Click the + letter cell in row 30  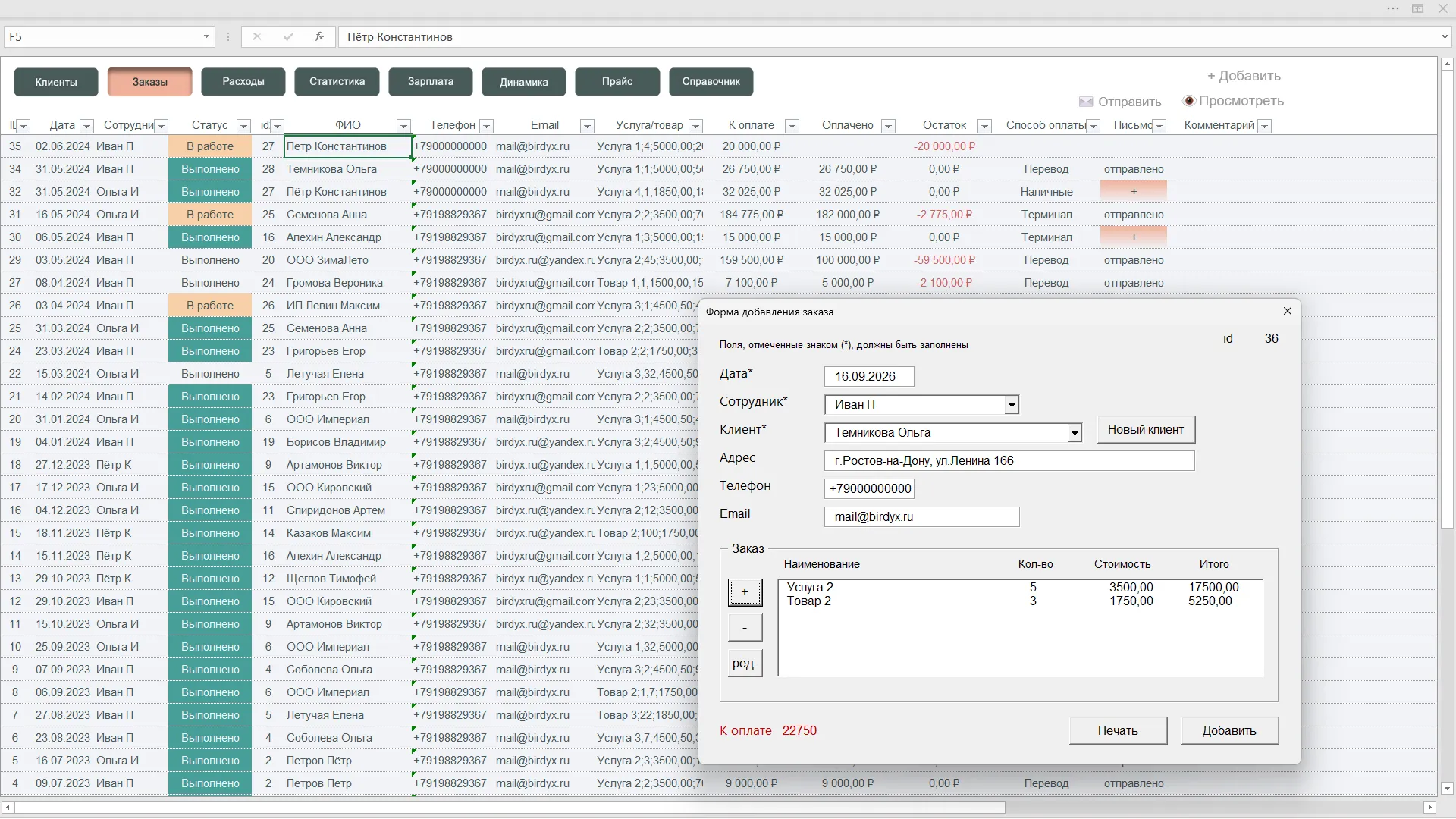coord(1133,237)
